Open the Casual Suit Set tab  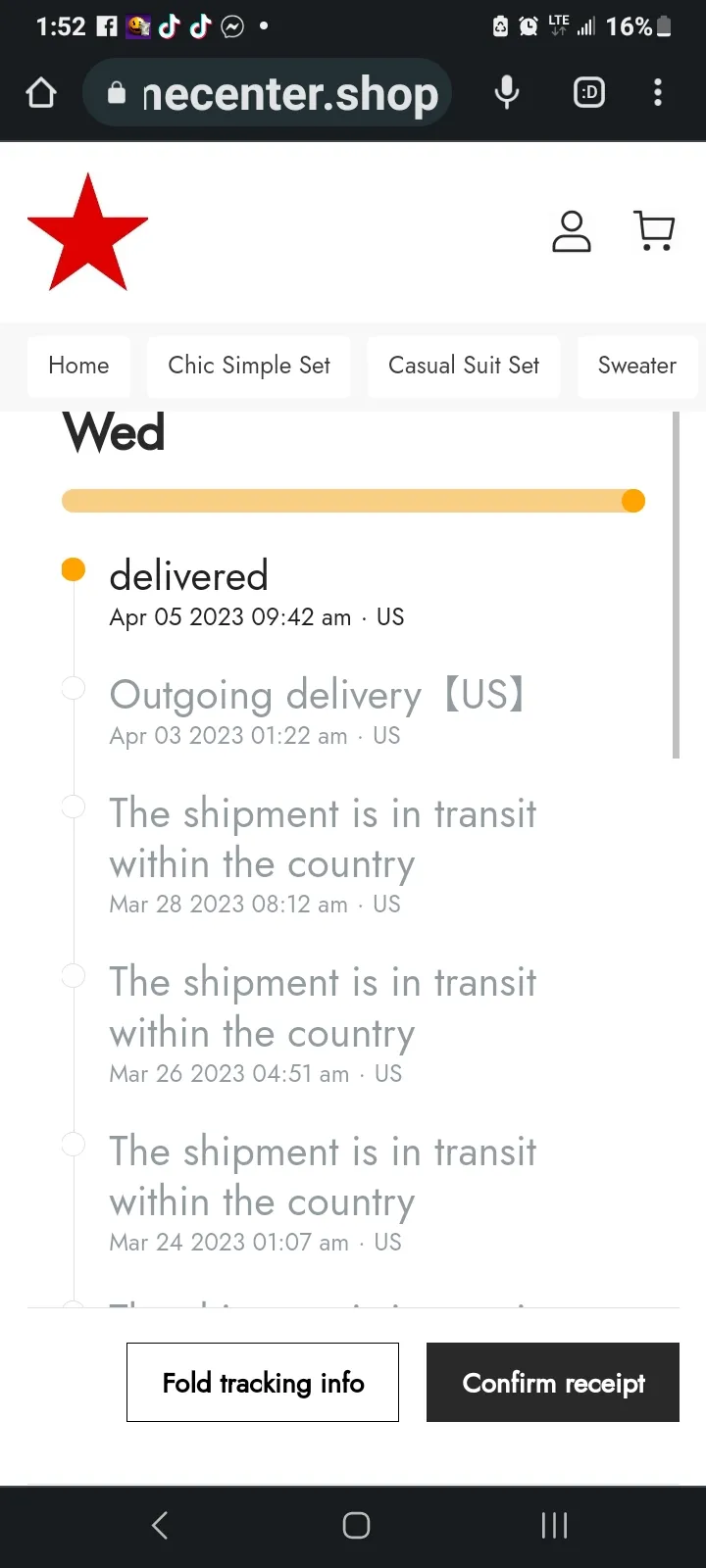(464, 366)
